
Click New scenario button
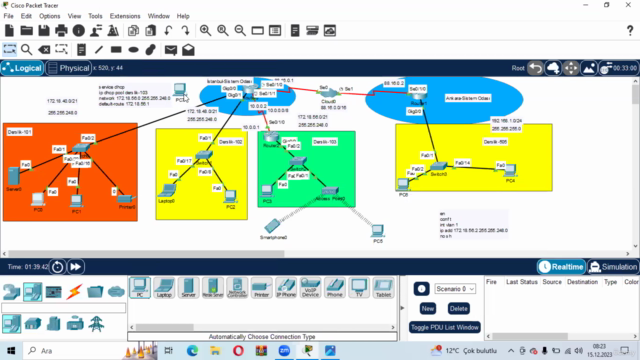tap(427, 309)
